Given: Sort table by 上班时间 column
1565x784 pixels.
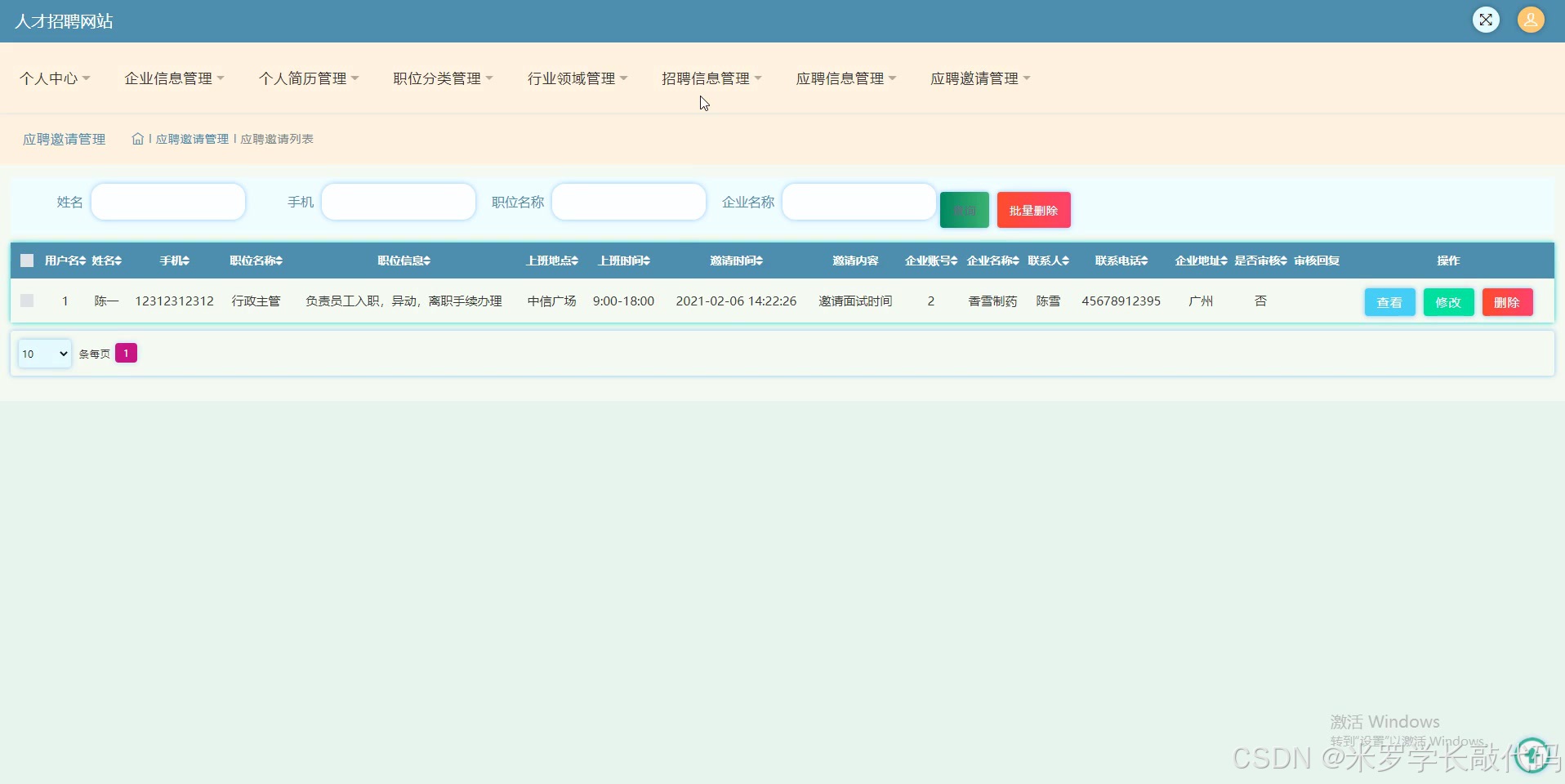Looking at the screenshot, I should 624,261.
